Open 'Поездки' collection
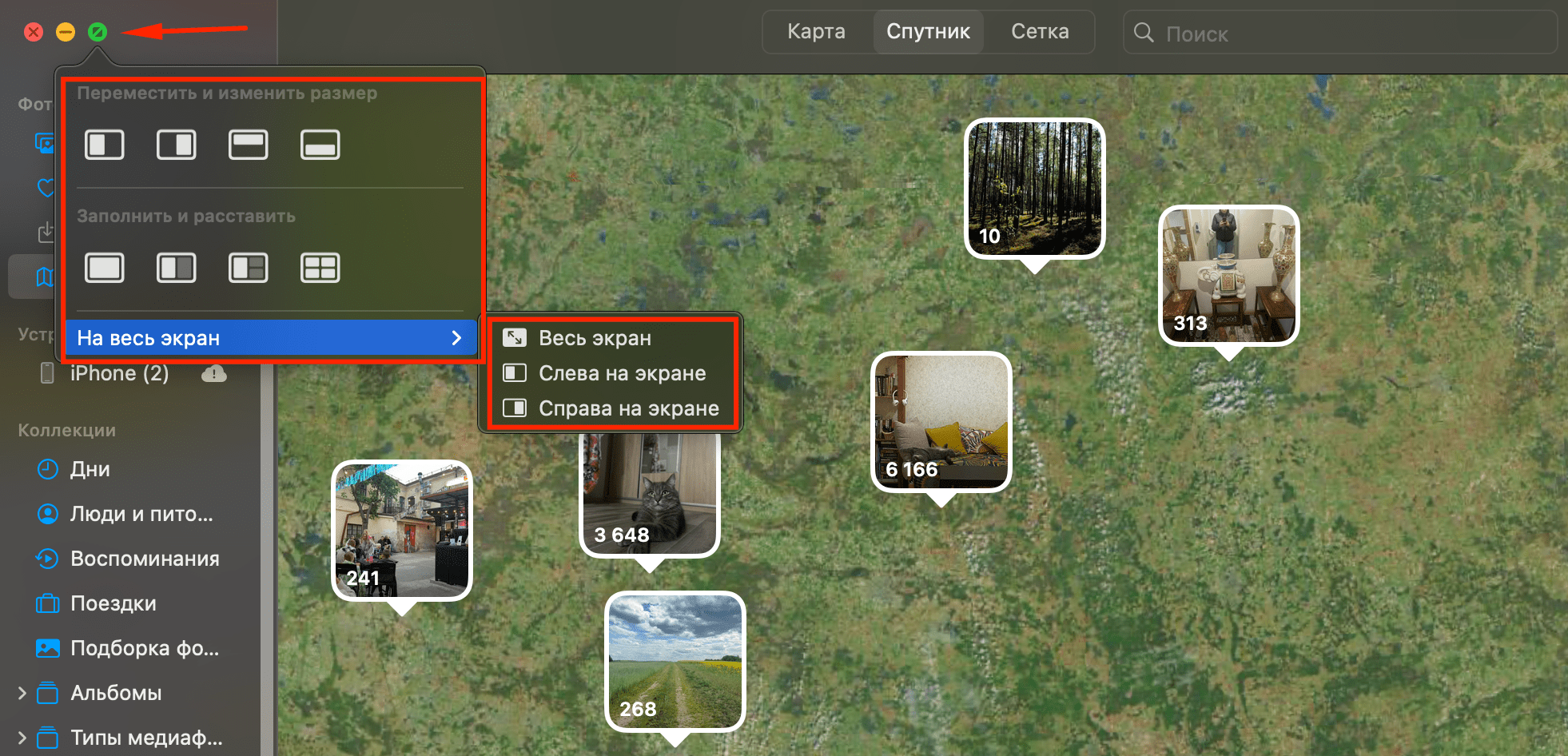 pyautogui.click(x=113, y=603)
